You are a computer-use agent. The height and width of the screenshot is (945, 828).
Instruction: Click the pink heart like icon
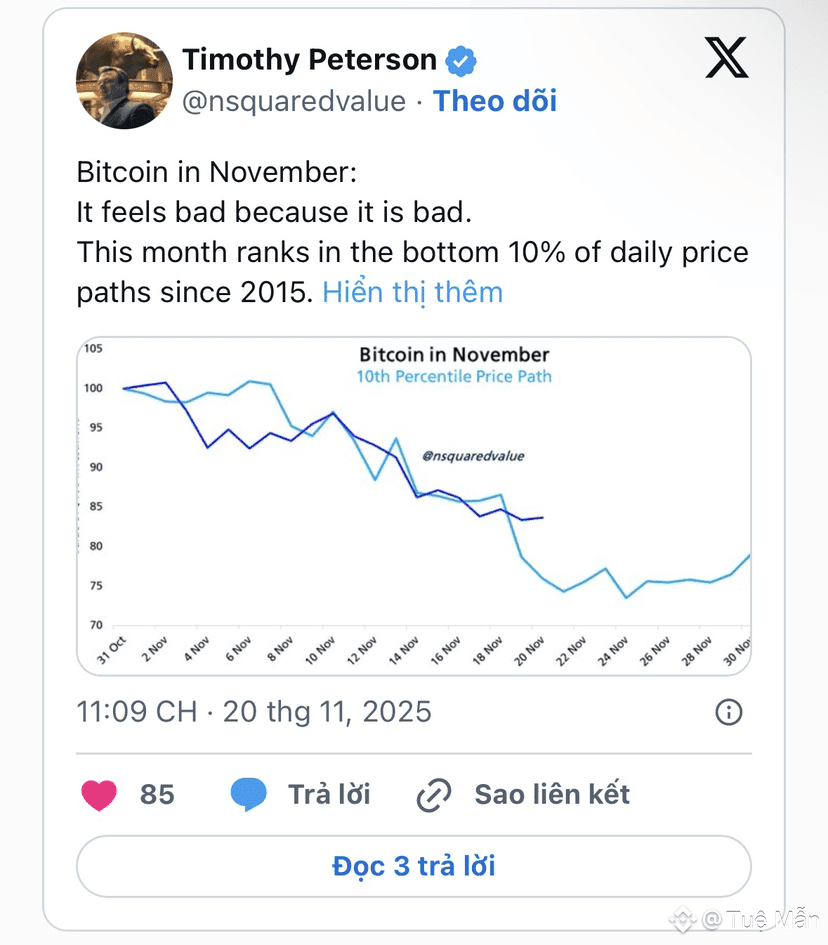click(x=98, y=795)
